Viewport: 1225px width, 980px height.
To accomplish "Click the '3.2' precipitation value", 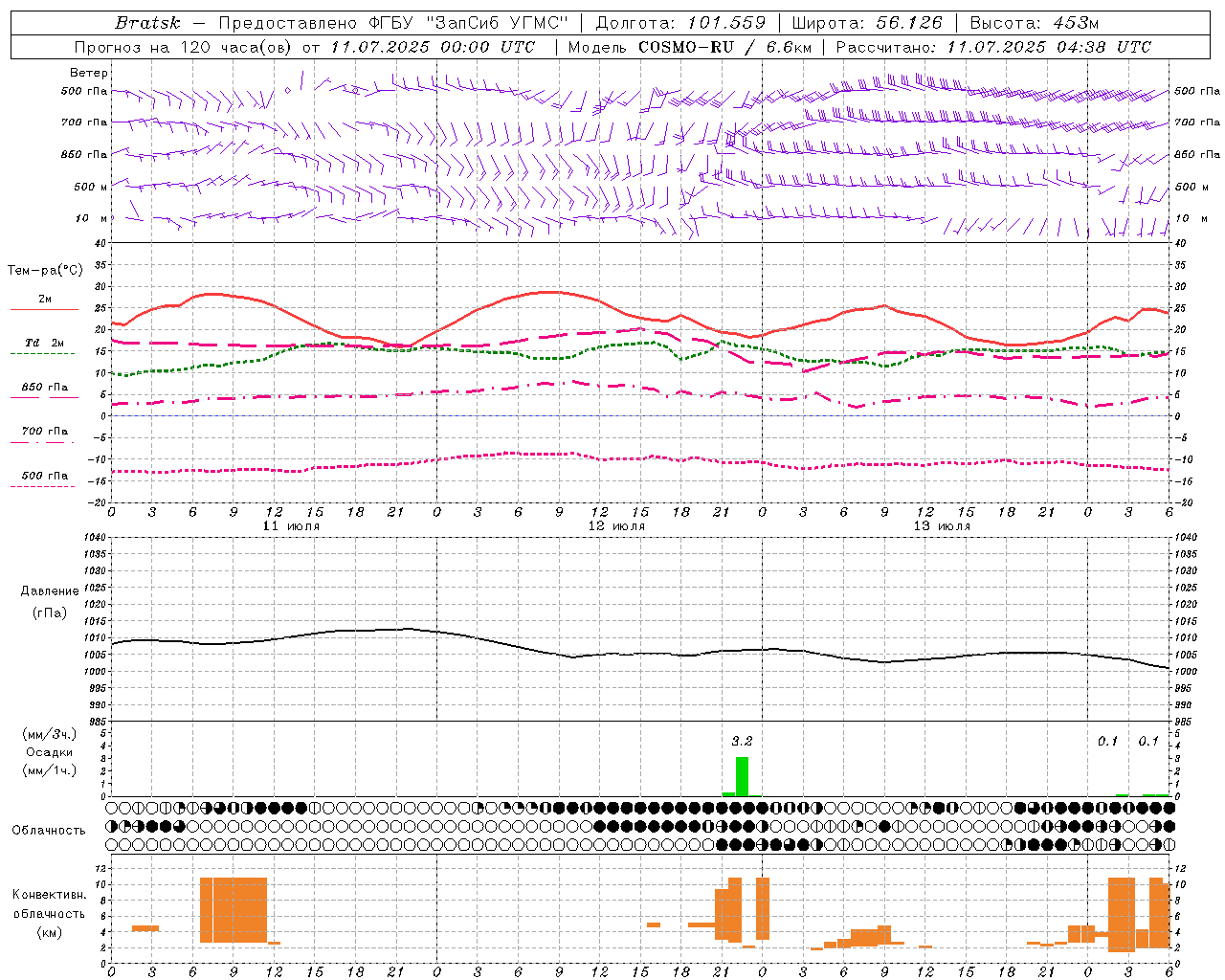I will coord(742,741).
